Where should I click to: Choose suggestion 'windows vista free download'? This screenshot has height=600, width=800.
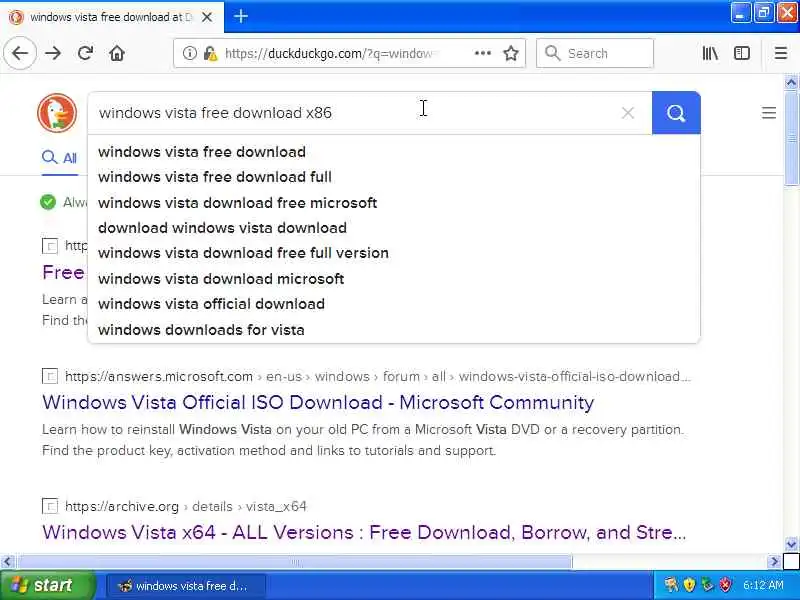[x=202, y=152]
